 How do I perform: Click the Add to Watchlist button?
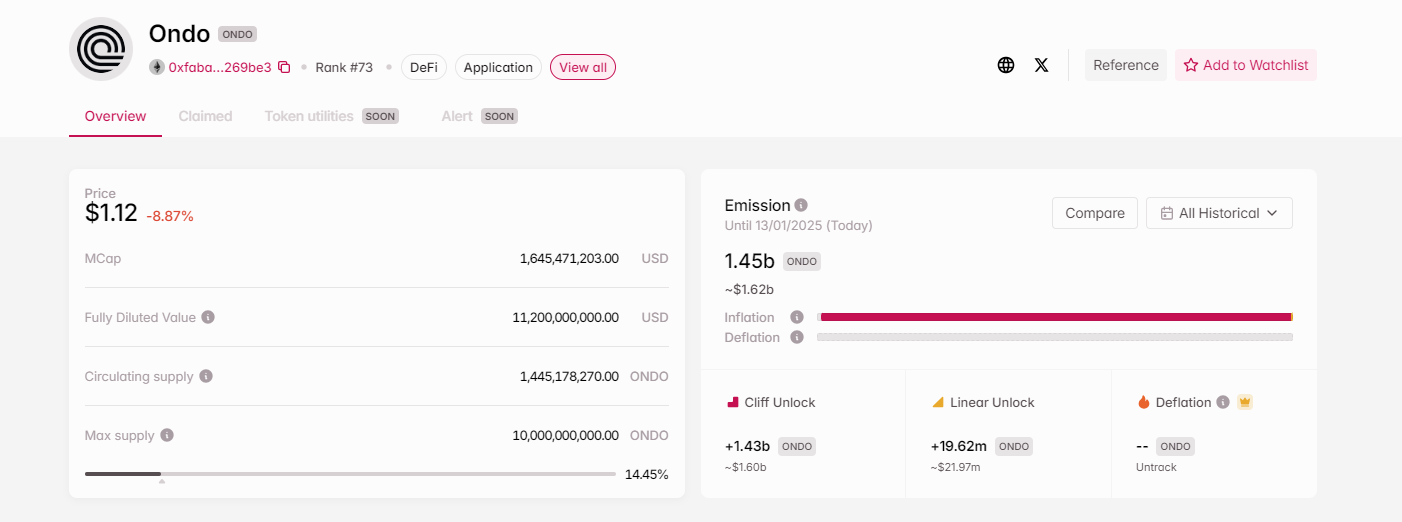(1246, 65)
